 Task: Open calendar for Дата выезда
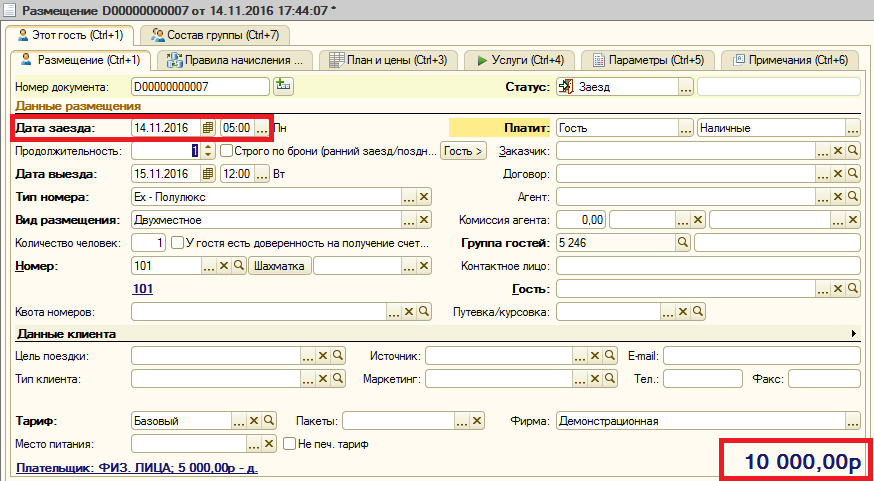point(207,174)
